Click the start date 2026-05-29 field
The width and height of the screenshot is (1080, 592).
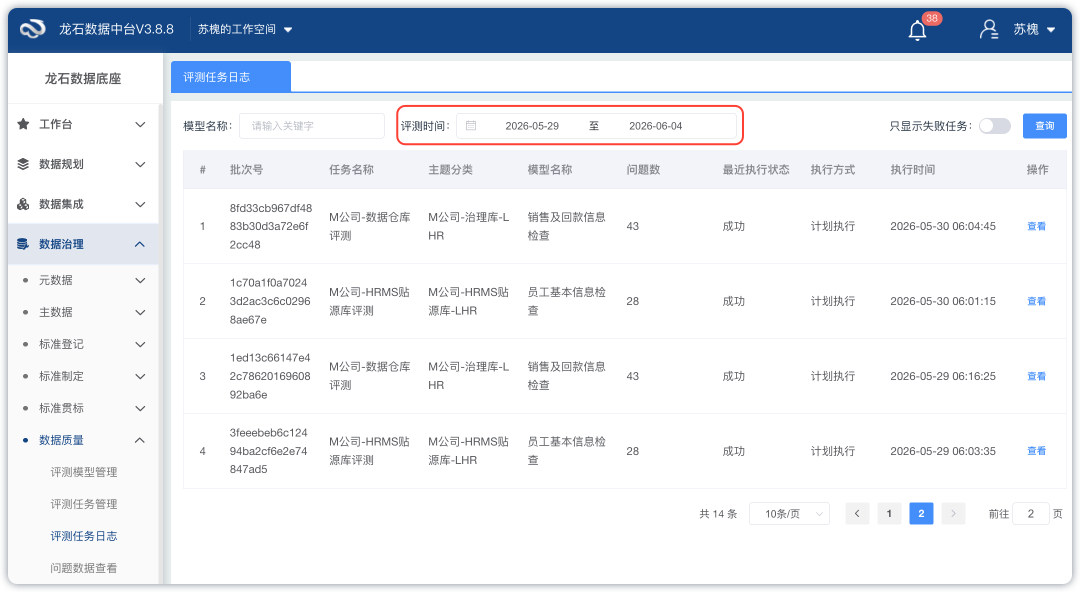(532, 126)
